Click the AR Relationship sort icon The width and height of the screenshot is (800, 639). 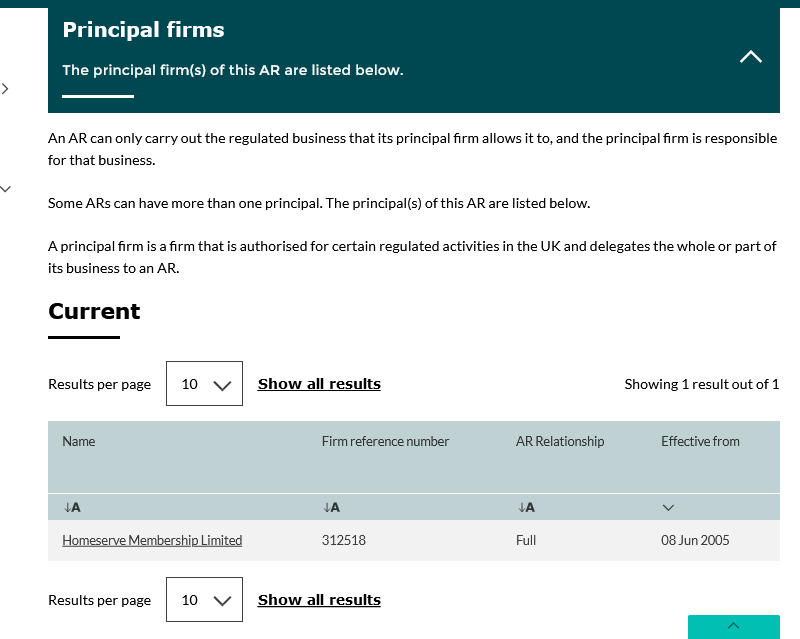tap(526, 507)
